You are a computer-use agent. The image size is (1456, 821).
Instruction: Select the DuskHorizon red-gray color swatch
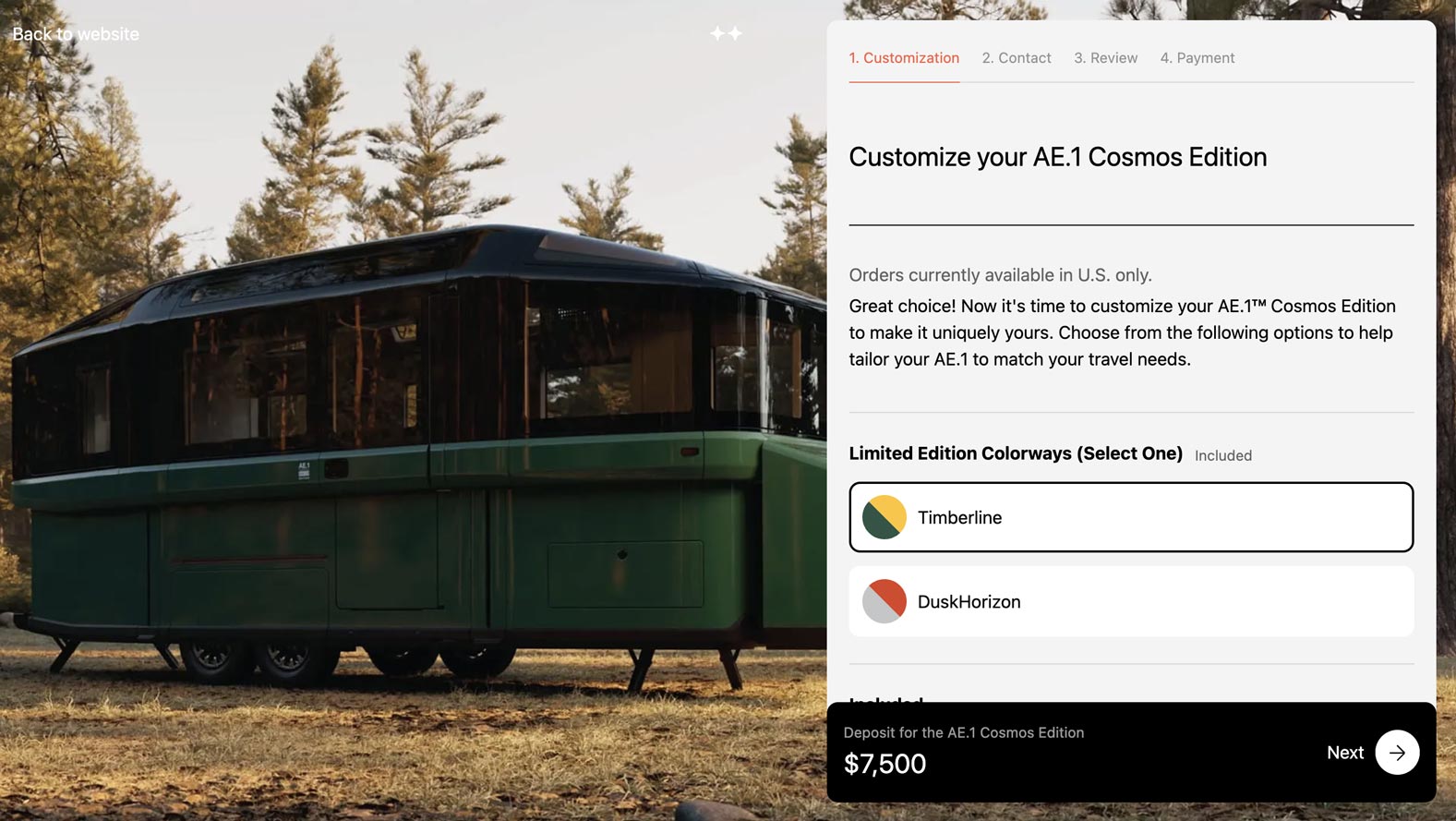[x=884, y=601]
